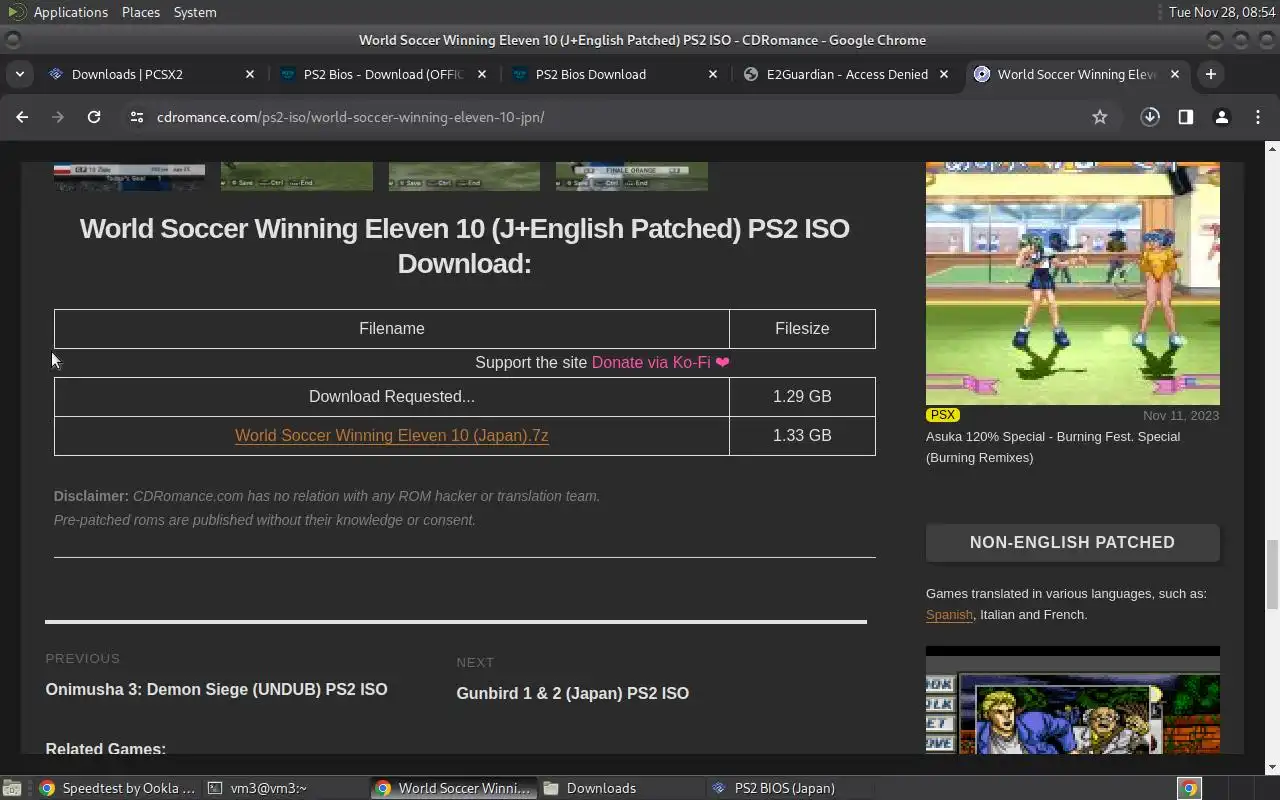Open previous post Onimusha 3: Demon Siege
The image size is (1280, 800).
pos(216,689)
